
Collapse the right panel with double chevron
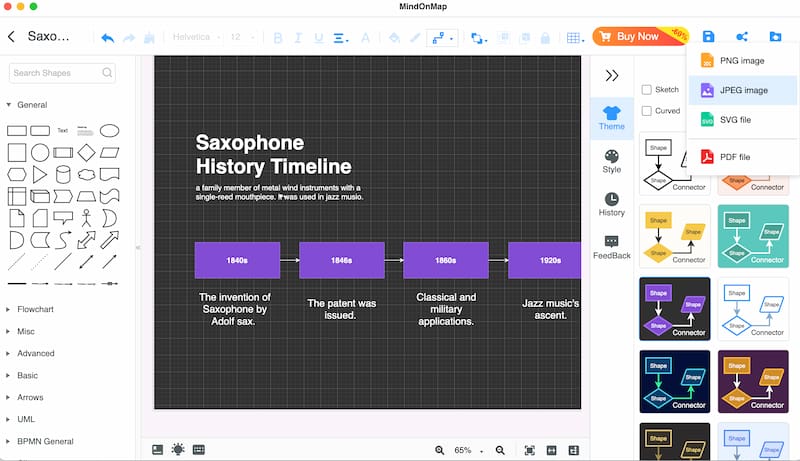tap(612, 75)
